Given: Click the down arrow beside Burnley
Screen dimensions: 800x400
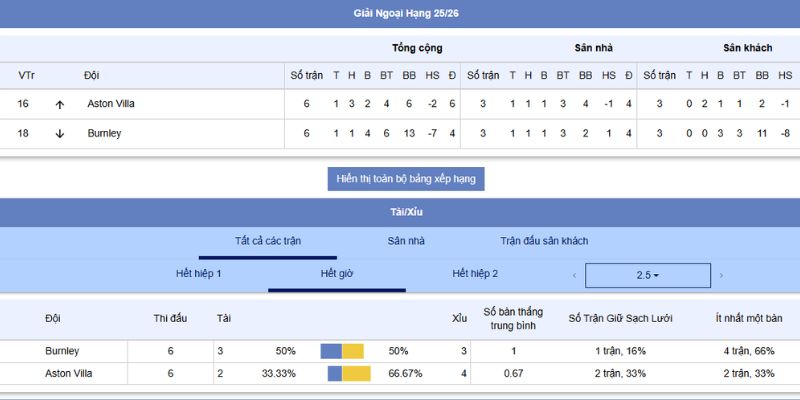Looking at the screenshot, I should coord(60,134).
